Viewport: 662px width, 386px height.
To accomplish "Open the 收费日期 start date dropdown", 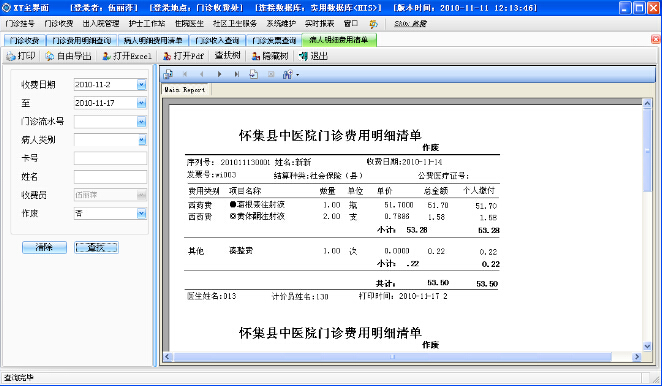I will (141, 85).
